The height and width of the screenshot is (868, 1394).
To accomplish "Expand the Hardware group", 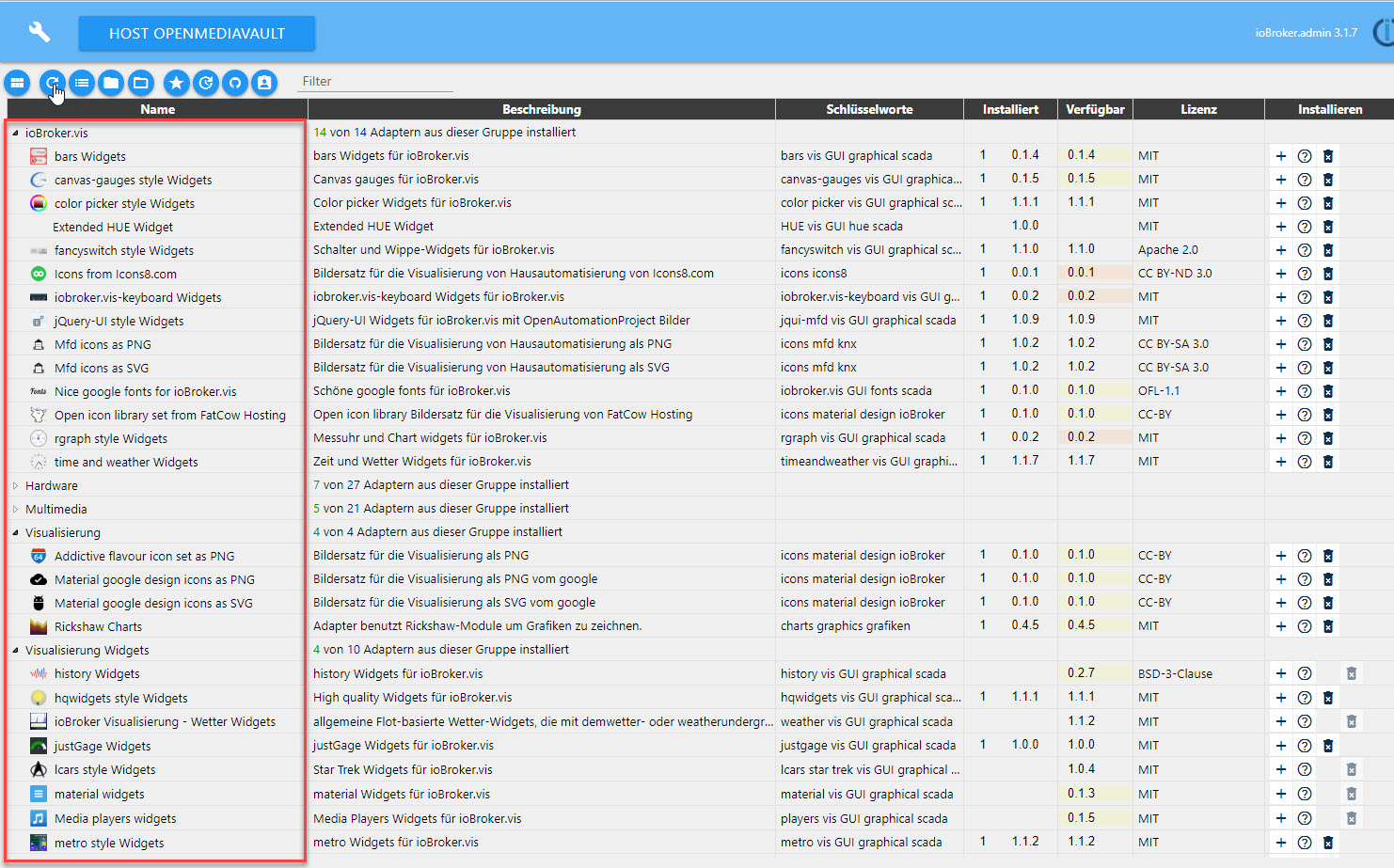I will [15, 485].
